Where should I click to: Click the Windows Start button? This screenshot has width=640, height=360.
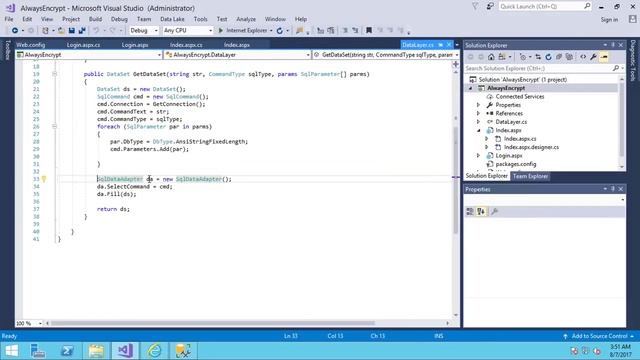click(11, 351)
